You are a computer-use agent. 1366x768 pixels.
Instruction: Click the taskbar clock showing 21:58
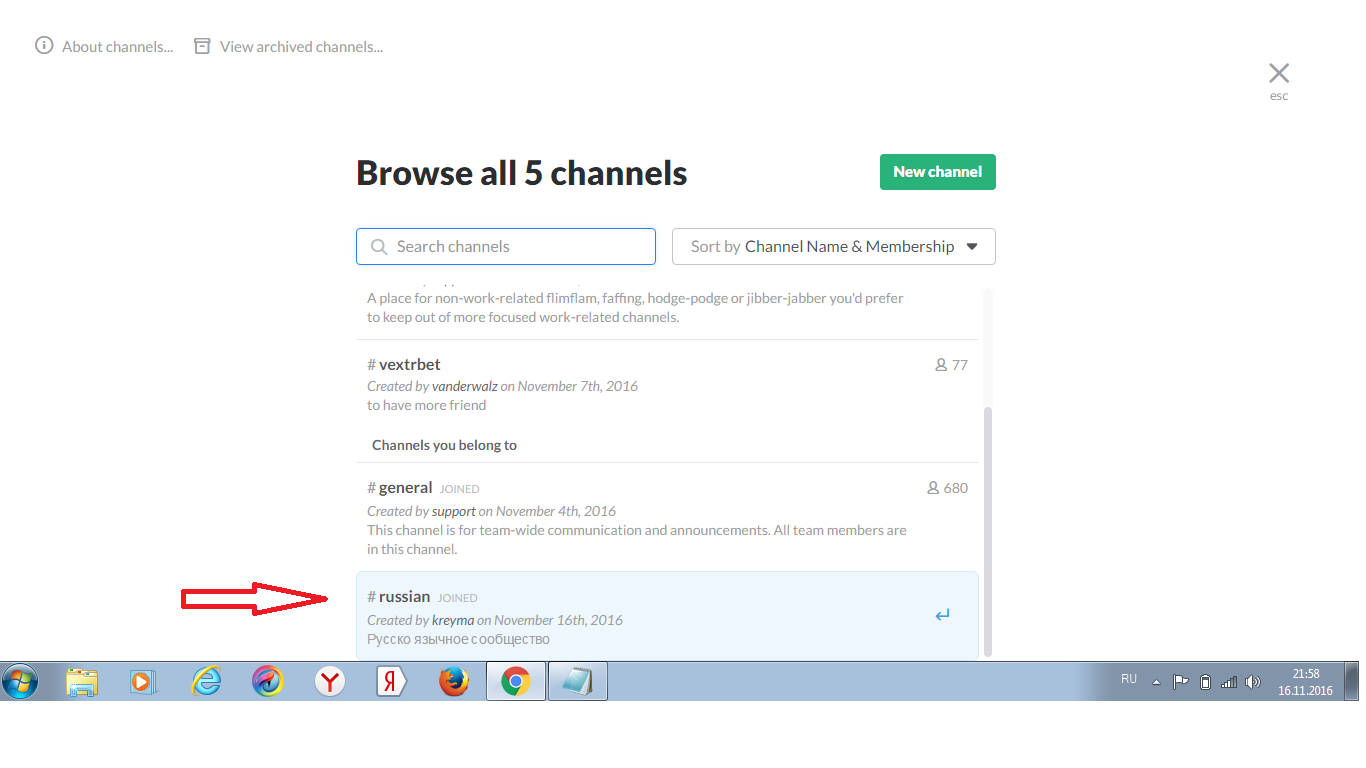1305,682
